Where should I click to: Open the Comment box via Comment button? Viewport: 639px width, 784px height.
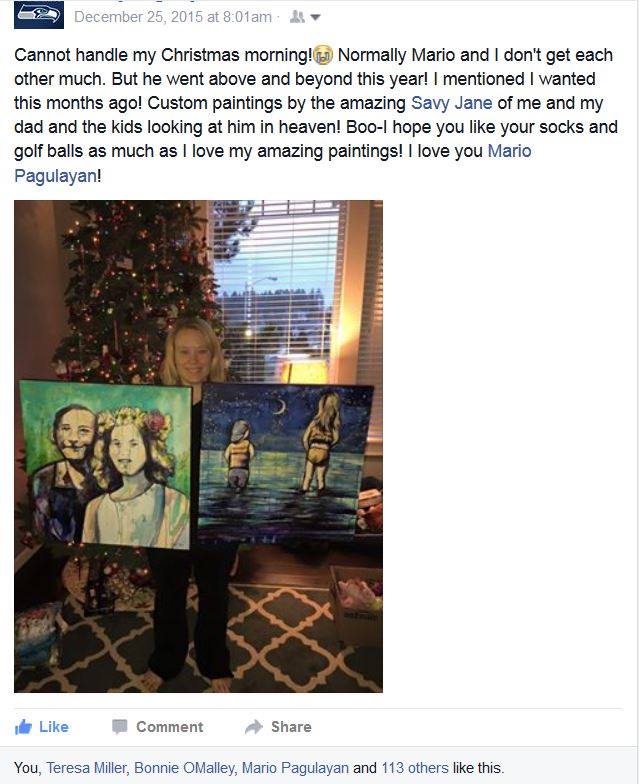coord(158,726)
